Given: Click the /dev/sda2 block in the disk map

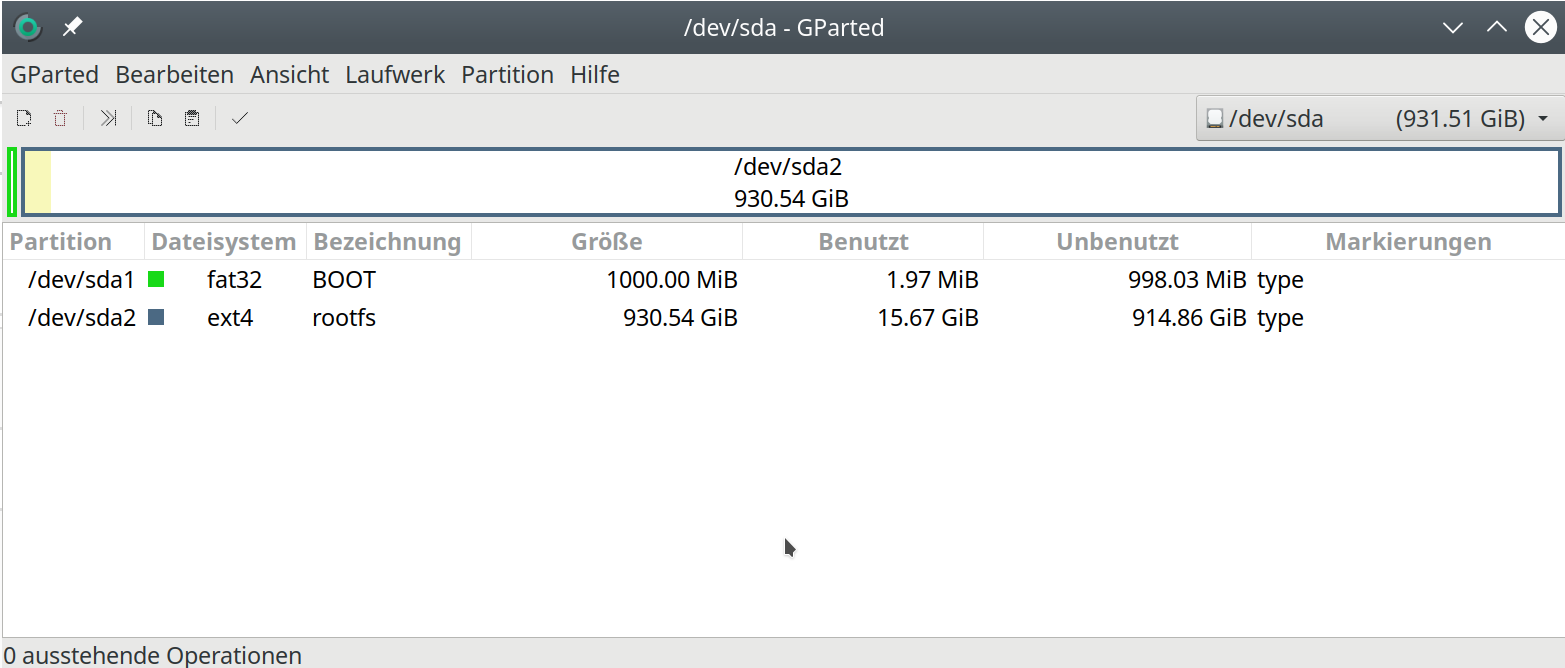Looking at the screenshot, I should point(790,182).
